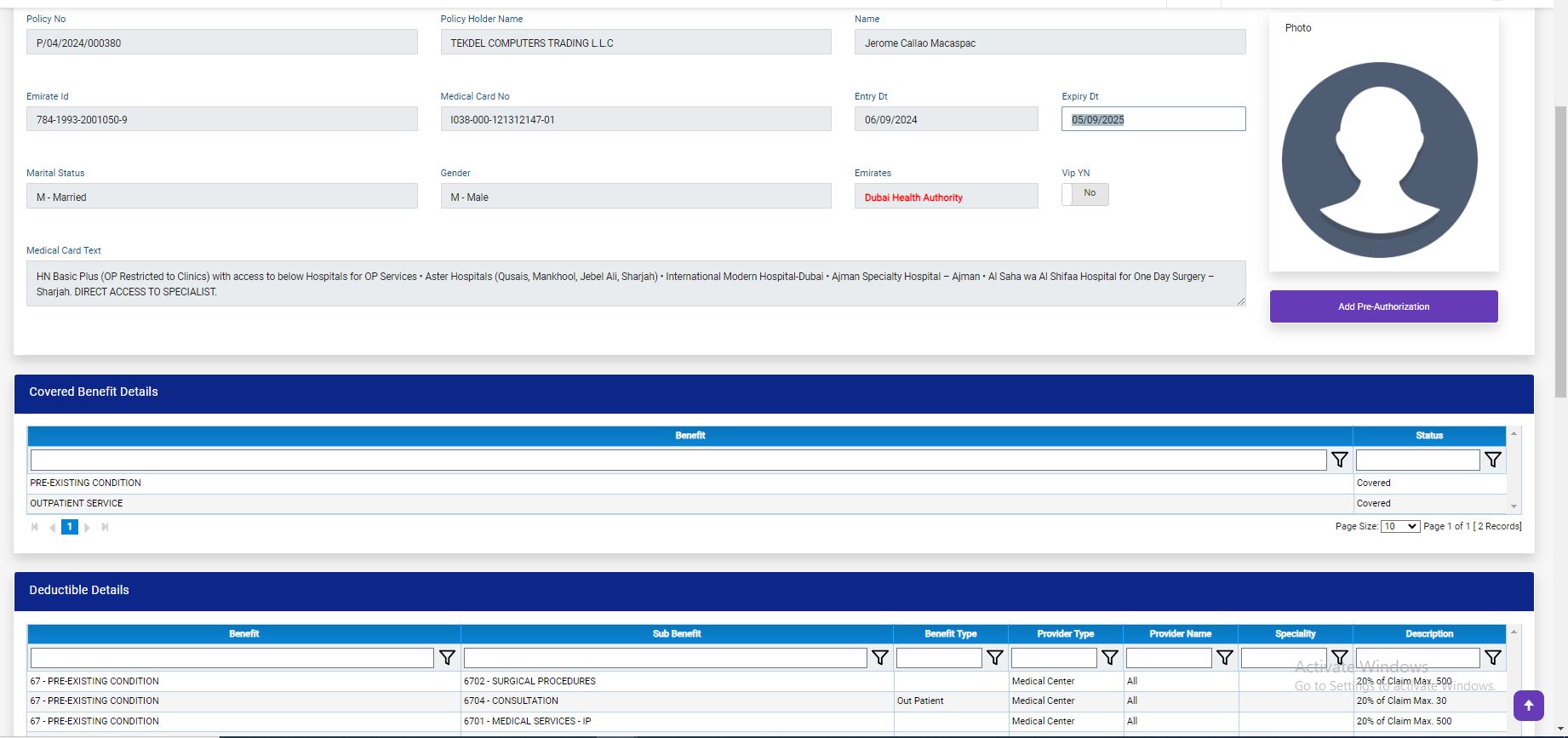Viewport: 1568px width, 738px height.
Task: Open filter for Sub Benefit column
Action: (x=879, y=657)
